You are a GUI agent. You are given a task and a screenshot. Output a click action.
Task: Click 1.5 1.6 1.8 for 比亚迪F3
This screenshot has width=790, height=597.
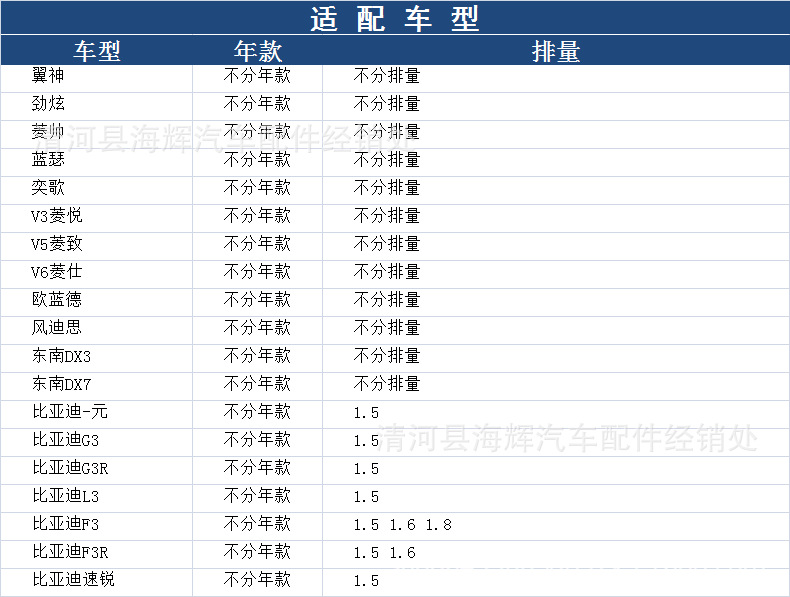pos(403,525)
